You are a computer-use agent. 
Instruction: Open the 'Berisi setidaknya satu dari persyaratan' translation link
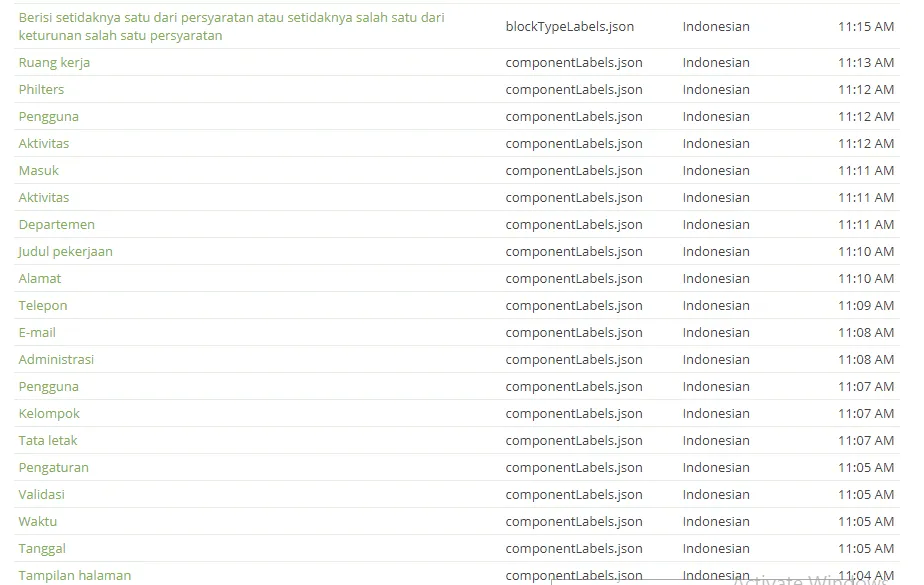click(x=232, y=27)
